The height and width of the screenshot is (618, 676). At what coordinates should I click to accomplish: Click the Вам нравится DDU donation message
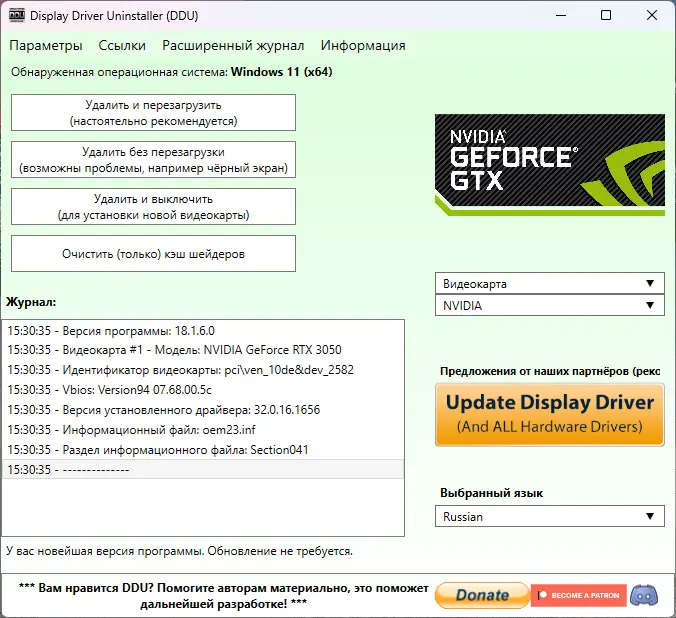[x=223, y=596]
